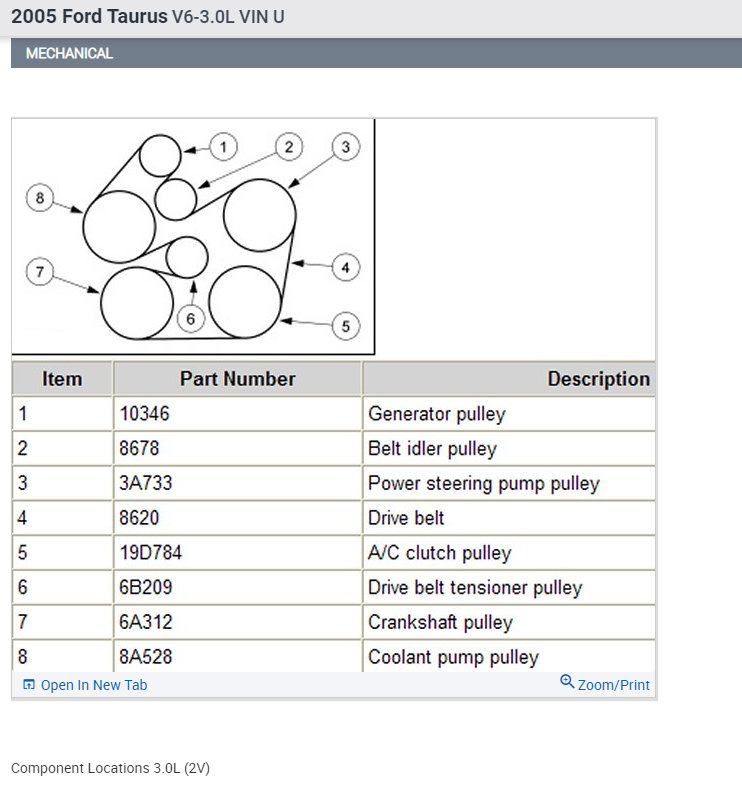Click callout number 4 in the diagram
The image size is (742, 797).
(345, 267)
